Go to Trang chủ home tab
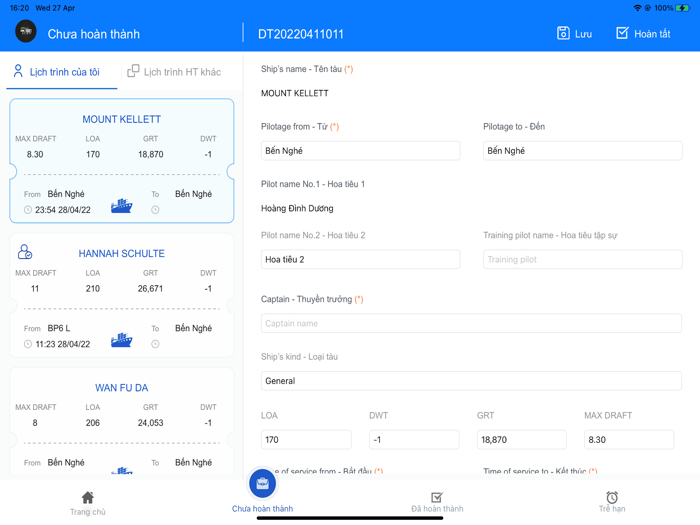 88,503
